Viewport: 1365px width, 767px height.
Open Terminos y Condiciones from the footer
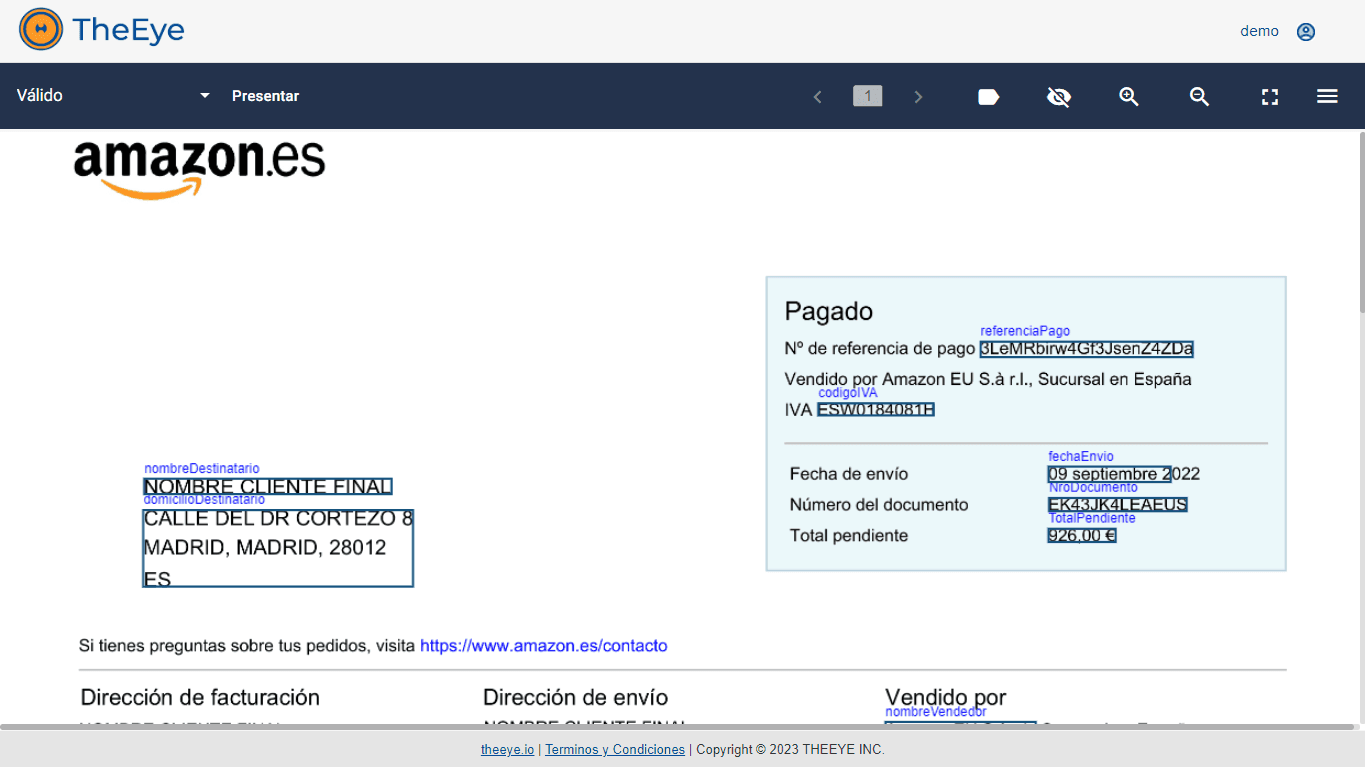coord(614,749)
